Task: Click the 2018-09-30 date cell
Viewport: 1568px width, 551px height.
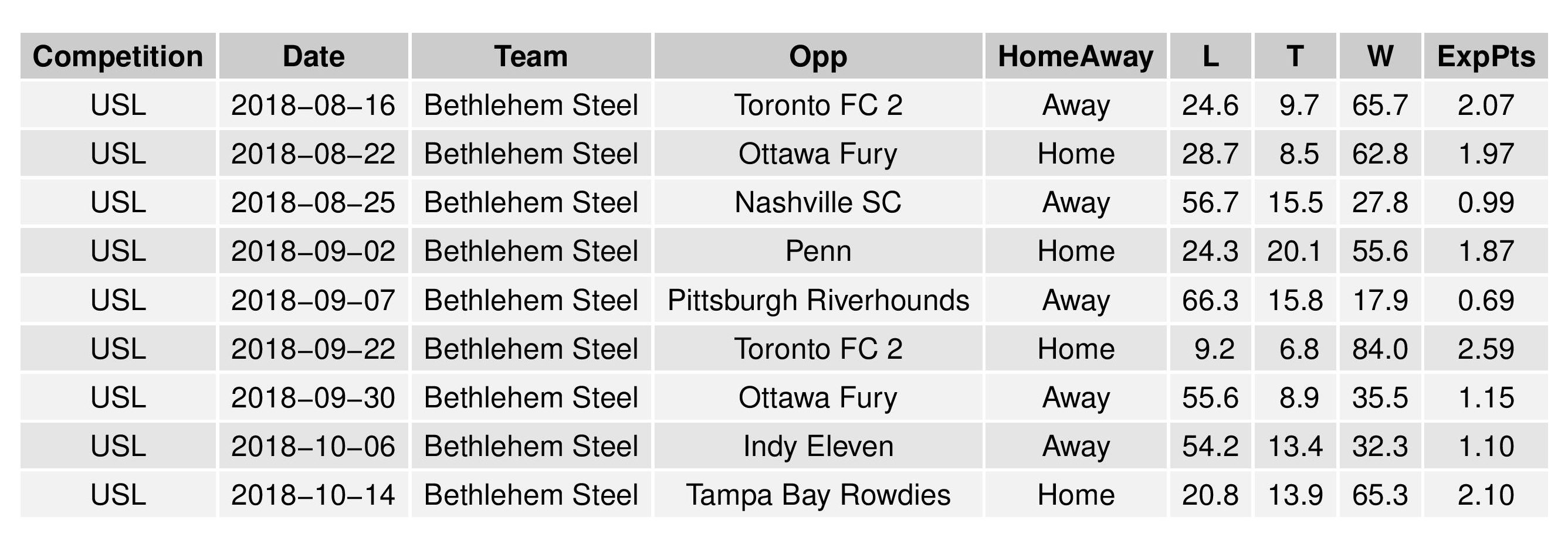Action: 313,398
